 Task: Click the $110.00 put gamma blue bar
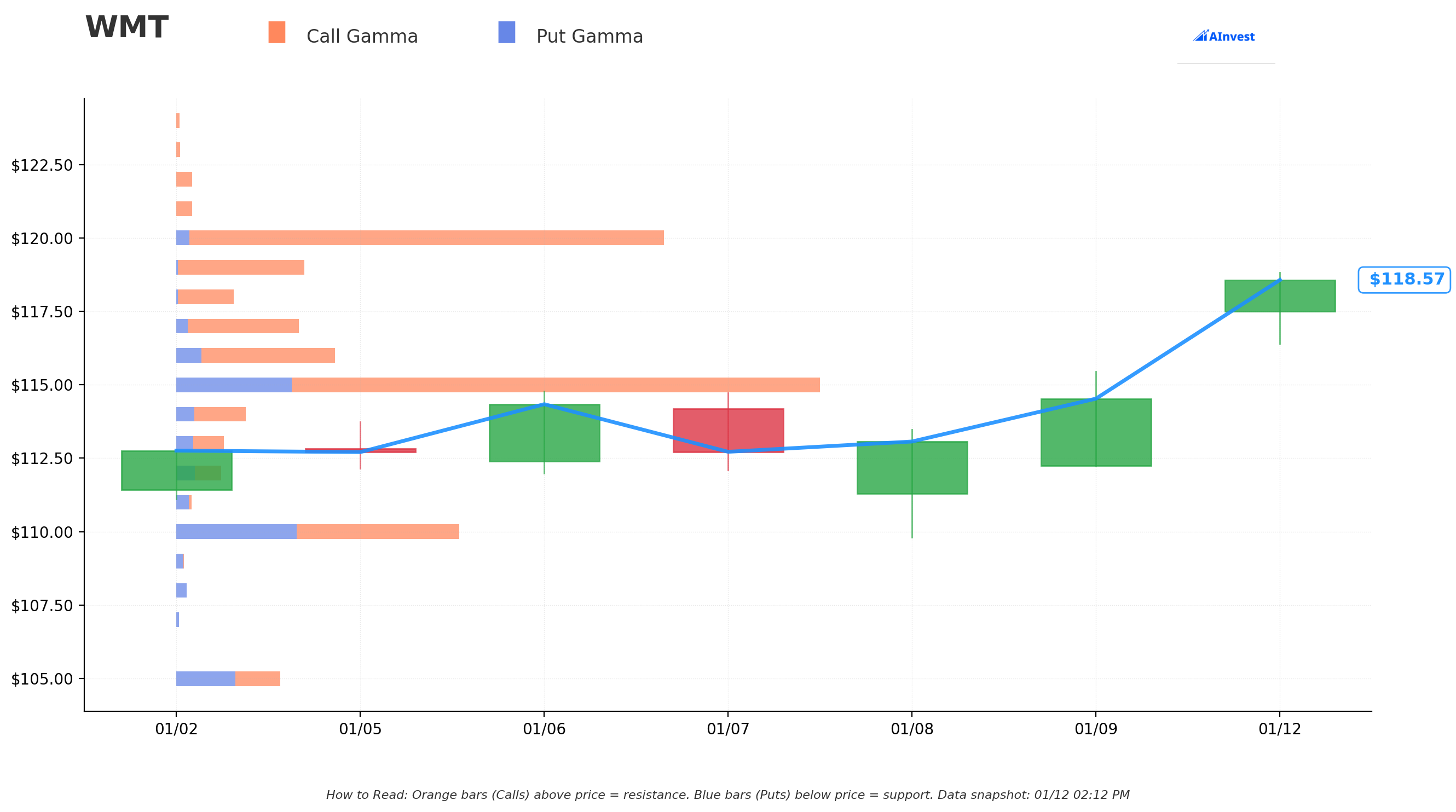pyautogui.click(x=236, y=532)
